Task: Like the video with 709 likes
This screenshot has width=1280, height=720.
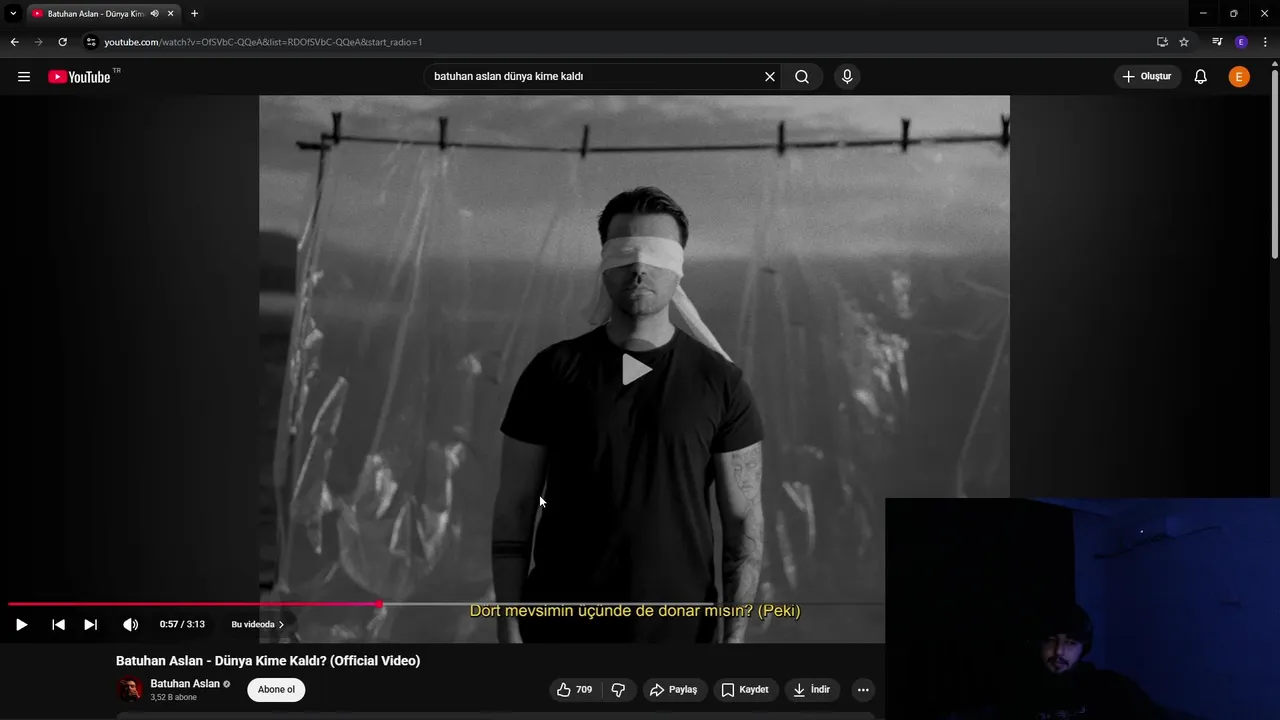Action: [575, 690]
